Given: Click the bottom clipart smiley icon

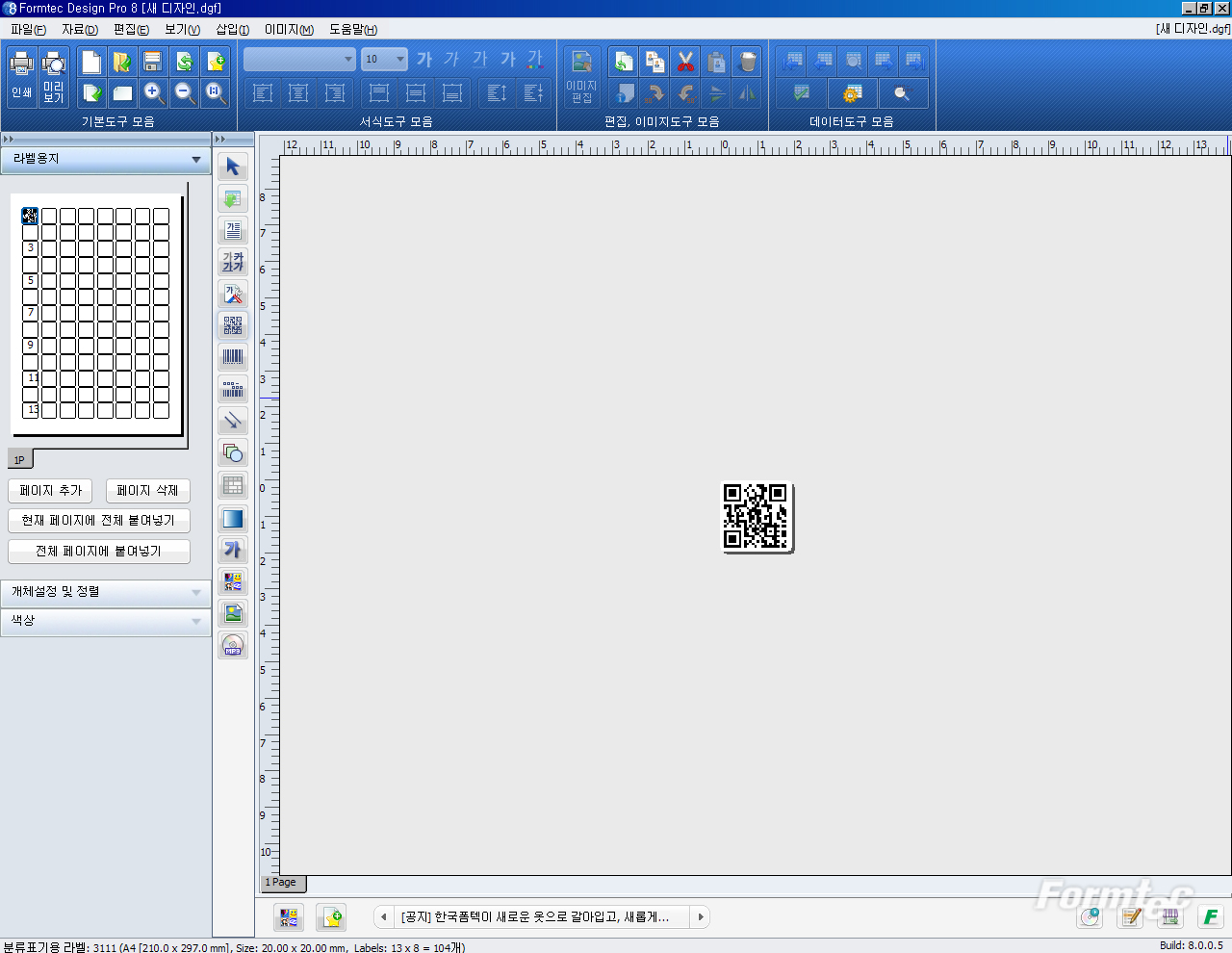Looking at the screenshot, I should [289, 917].
